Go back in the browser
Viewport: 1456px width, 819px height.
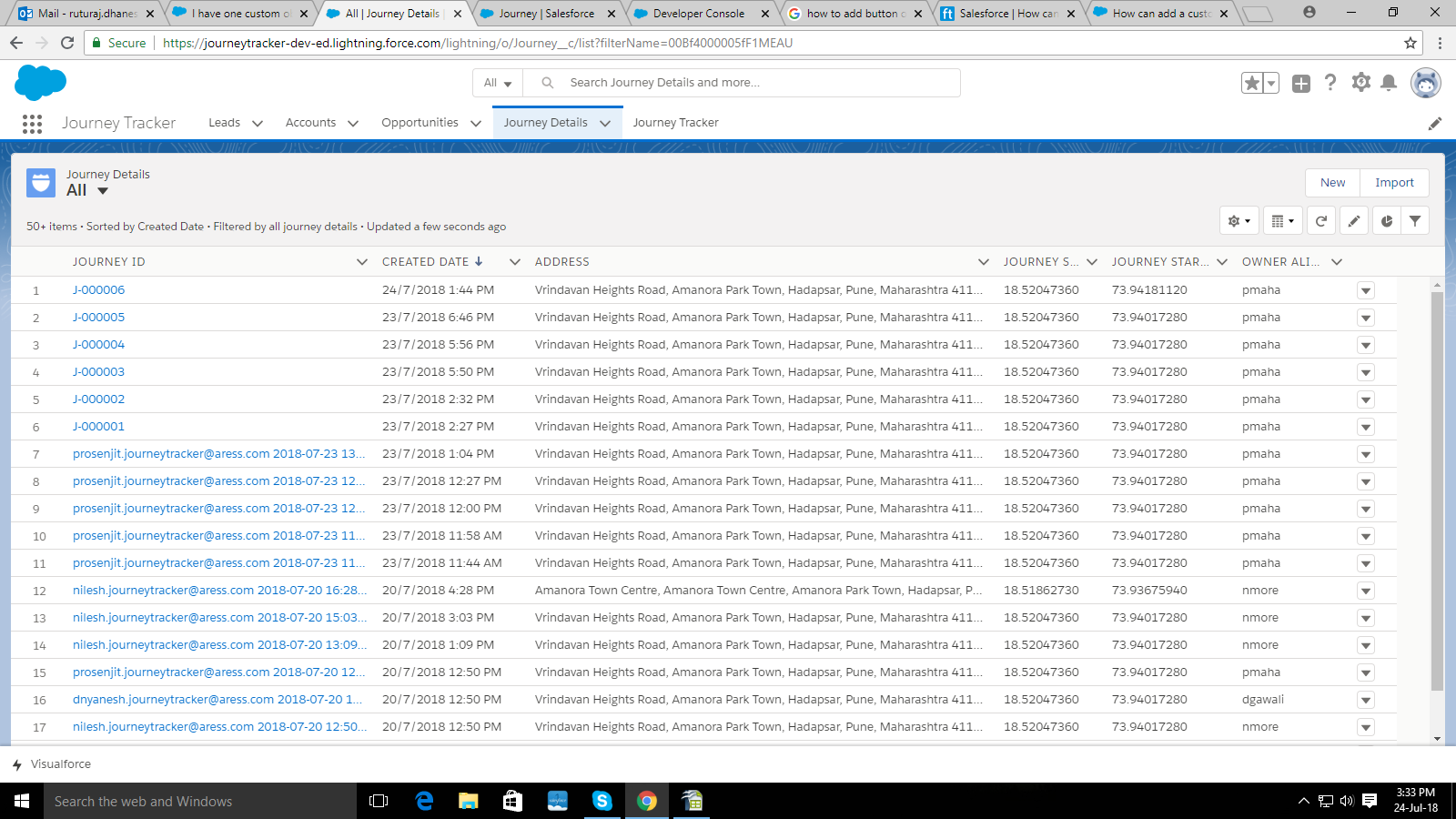click(16, 43)
